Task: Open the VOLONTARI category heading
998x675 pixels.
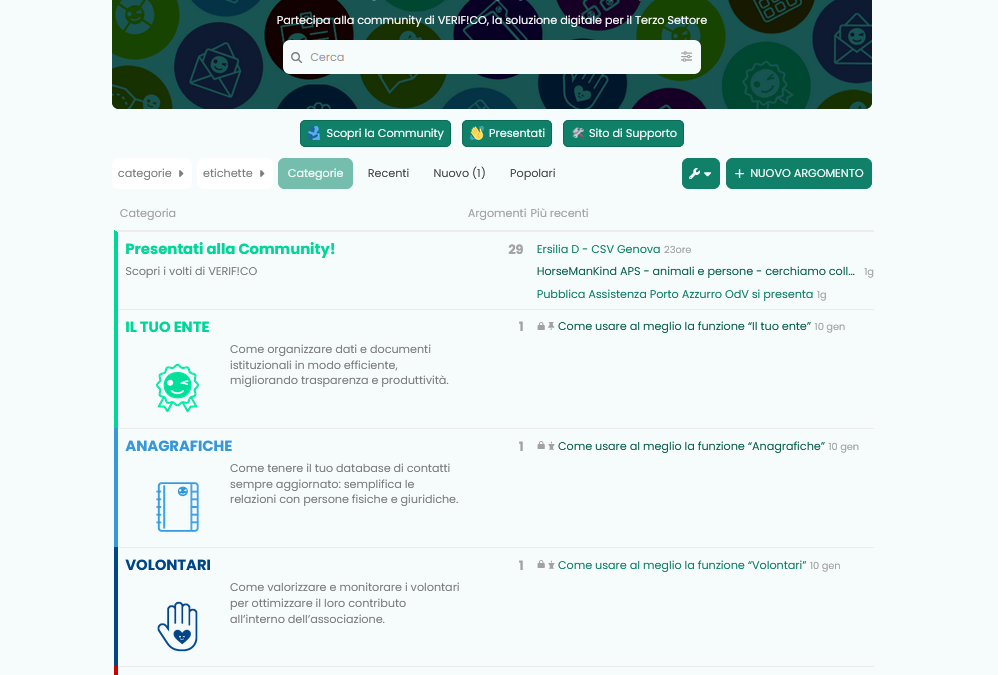Action: pyautogui.click(x=168, y=565)
